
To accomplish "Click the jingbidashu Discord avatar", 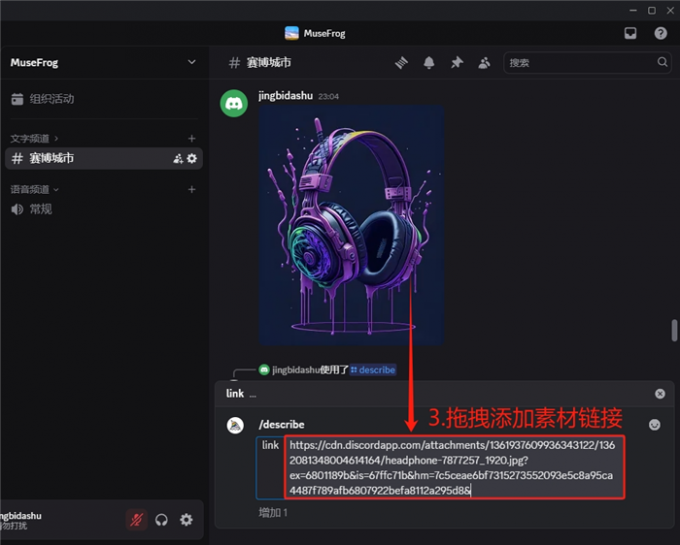I will tap(234, 103).
